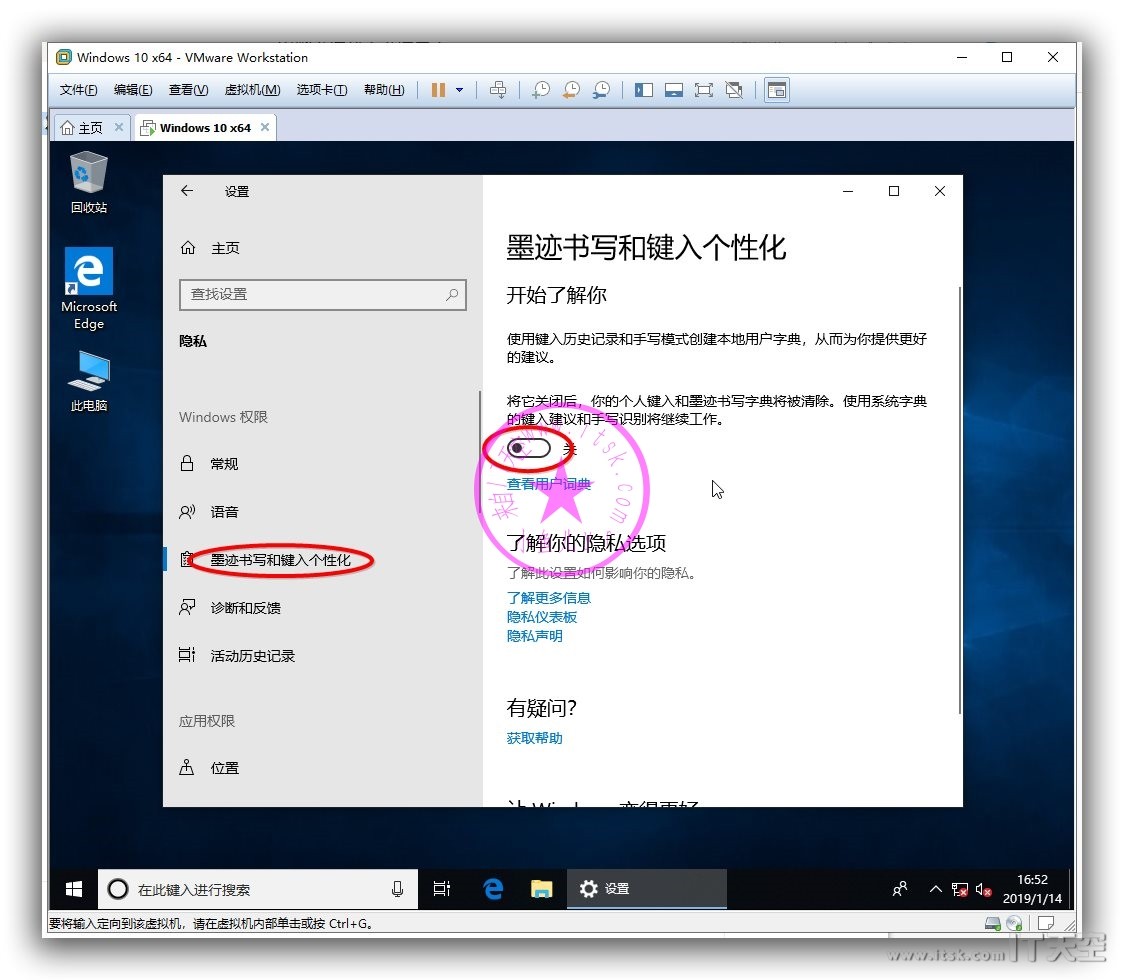
Task: Click the Settings content vertical scrollbar
Action: [959, 500]
